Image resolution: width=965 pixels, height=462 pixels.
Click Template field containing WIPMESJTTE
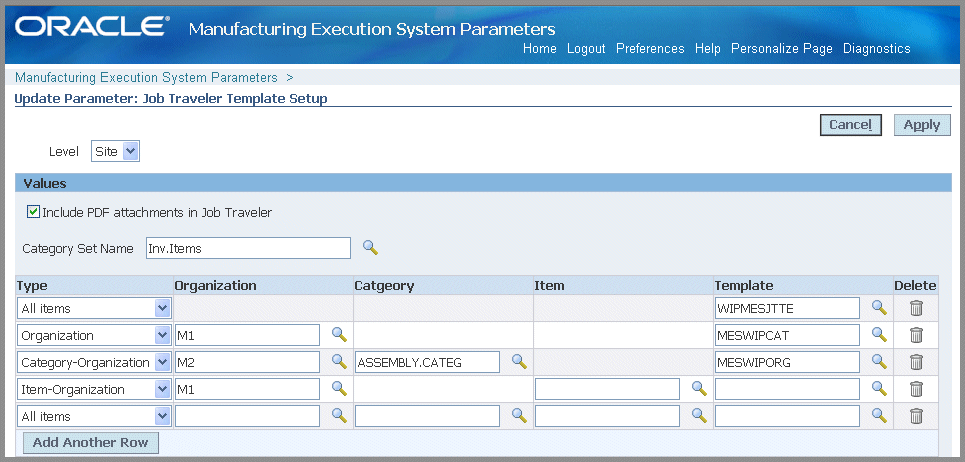click(x=787, y=308)
